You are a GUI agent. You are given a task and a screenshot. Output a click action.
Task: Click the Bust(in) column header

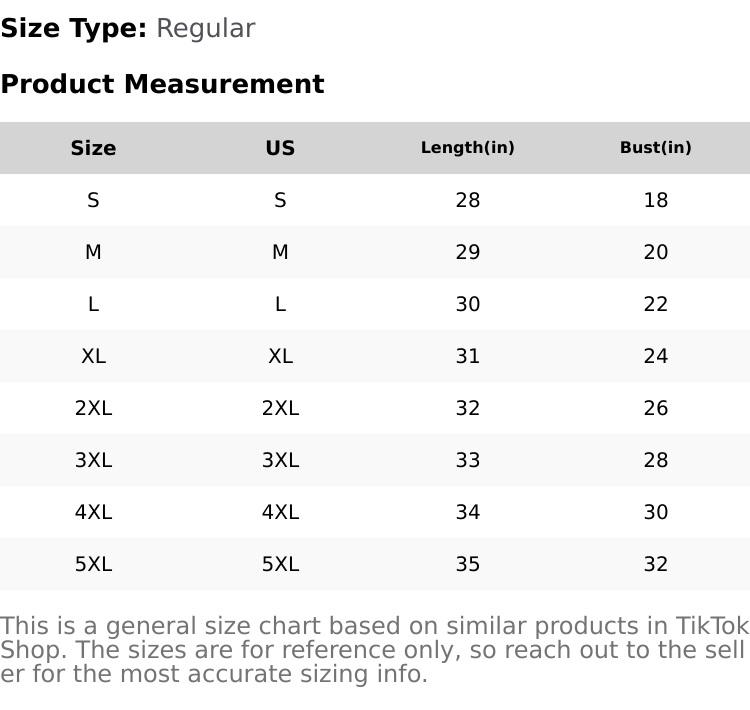tap(655, 148)
